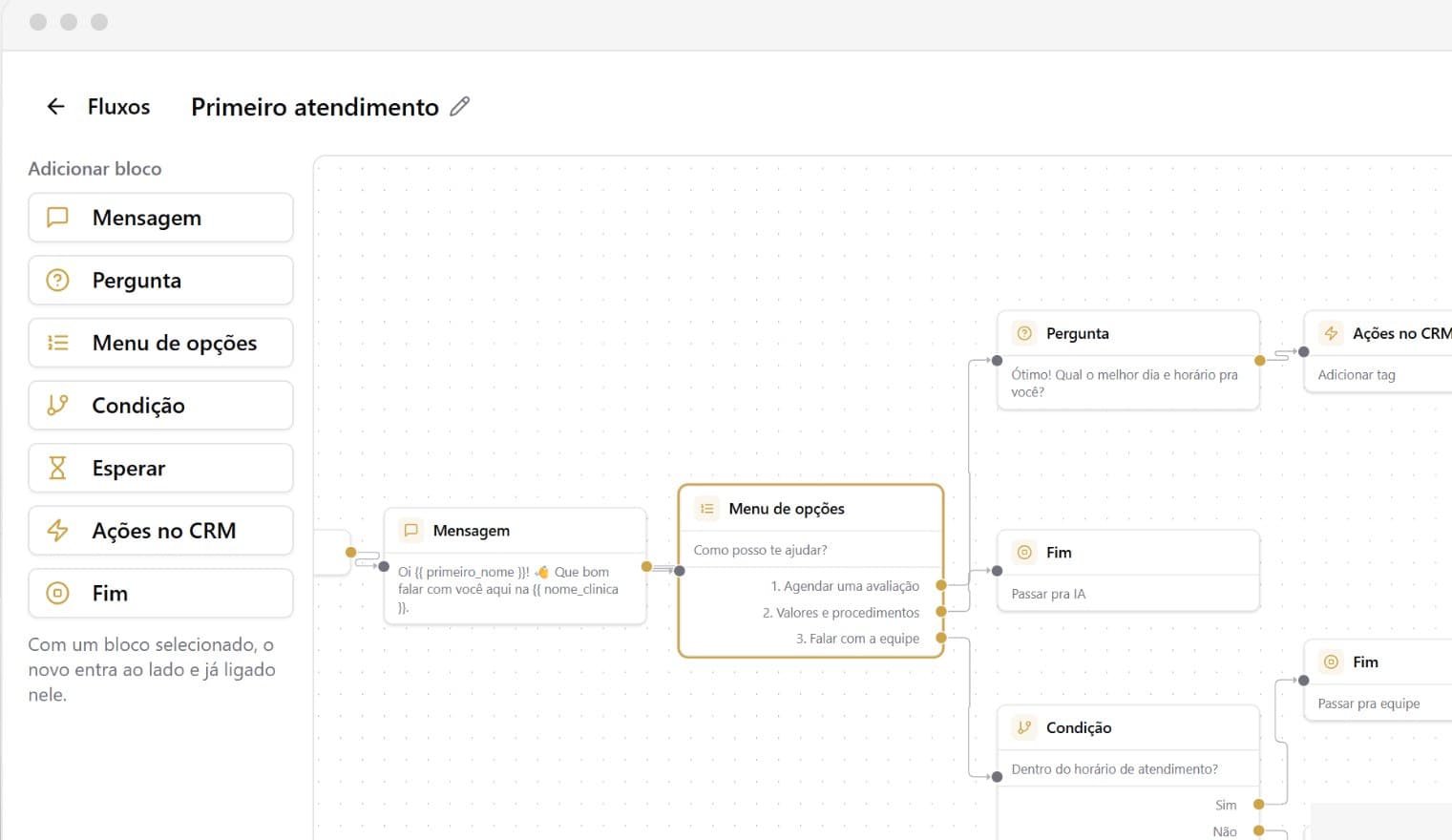Select the Pergunta node on the canvas
The height and width of the screenshot is (840, 1452).
[1128, 360]
